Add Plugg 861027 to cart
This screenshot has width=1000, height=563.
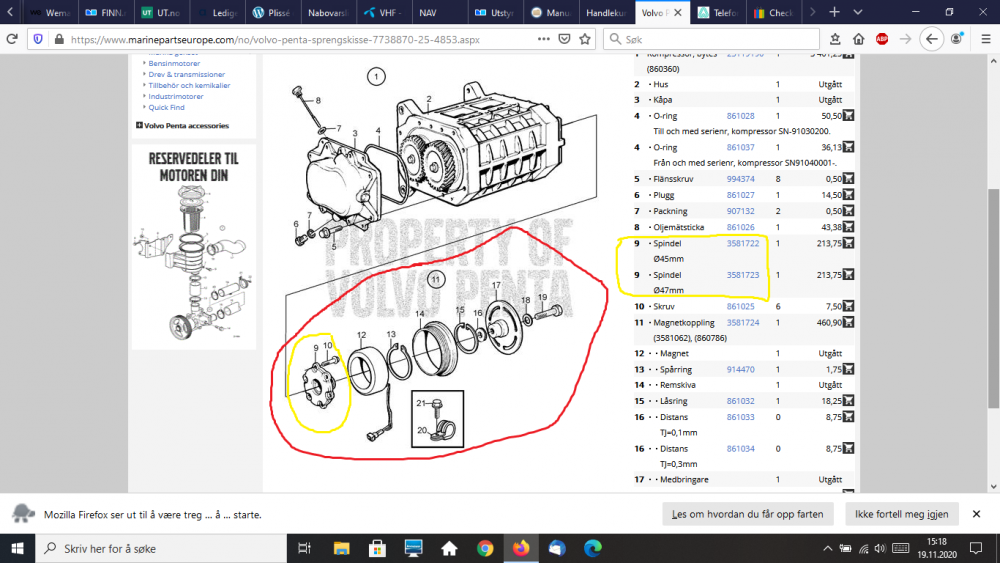click(x=848, y=194)
